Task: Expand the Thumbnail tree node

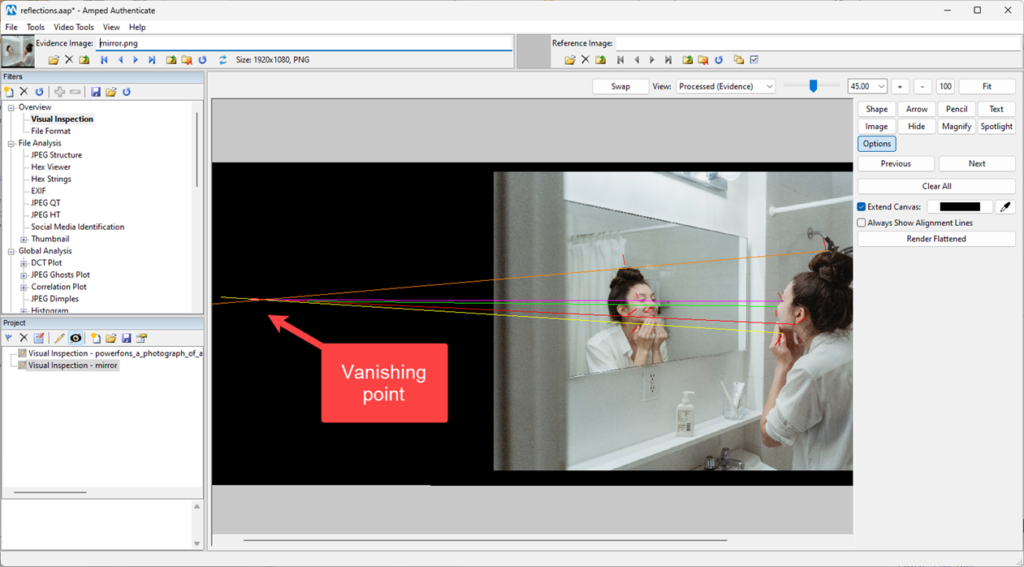Action: [24, 239]
